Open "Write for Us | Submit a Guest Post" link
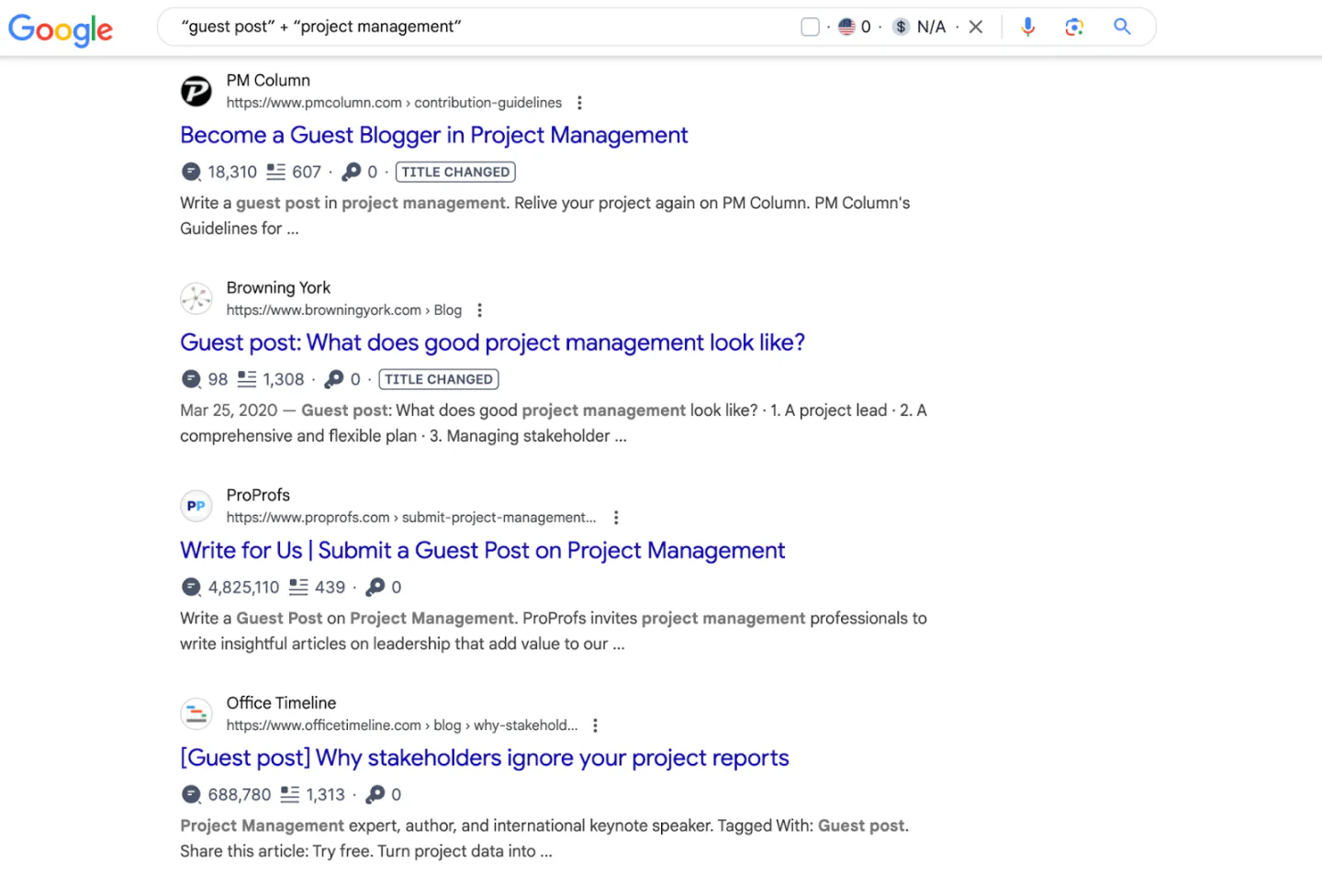1322x896 pixels. [483, 550]
